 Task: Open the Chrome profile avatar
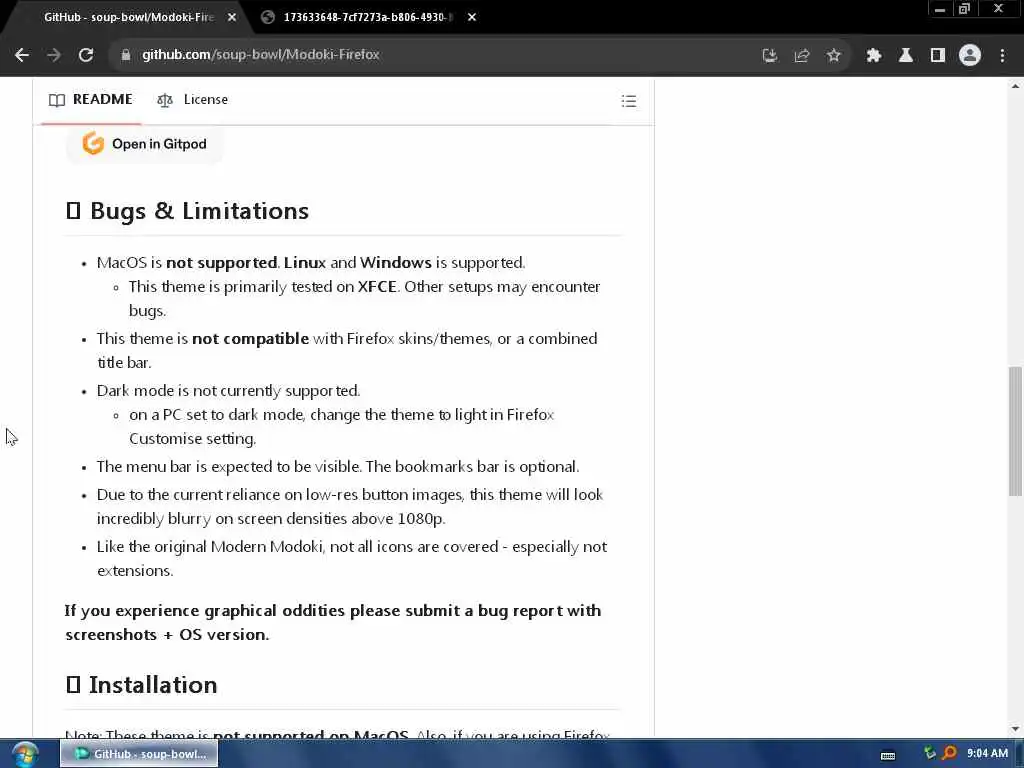970,56
